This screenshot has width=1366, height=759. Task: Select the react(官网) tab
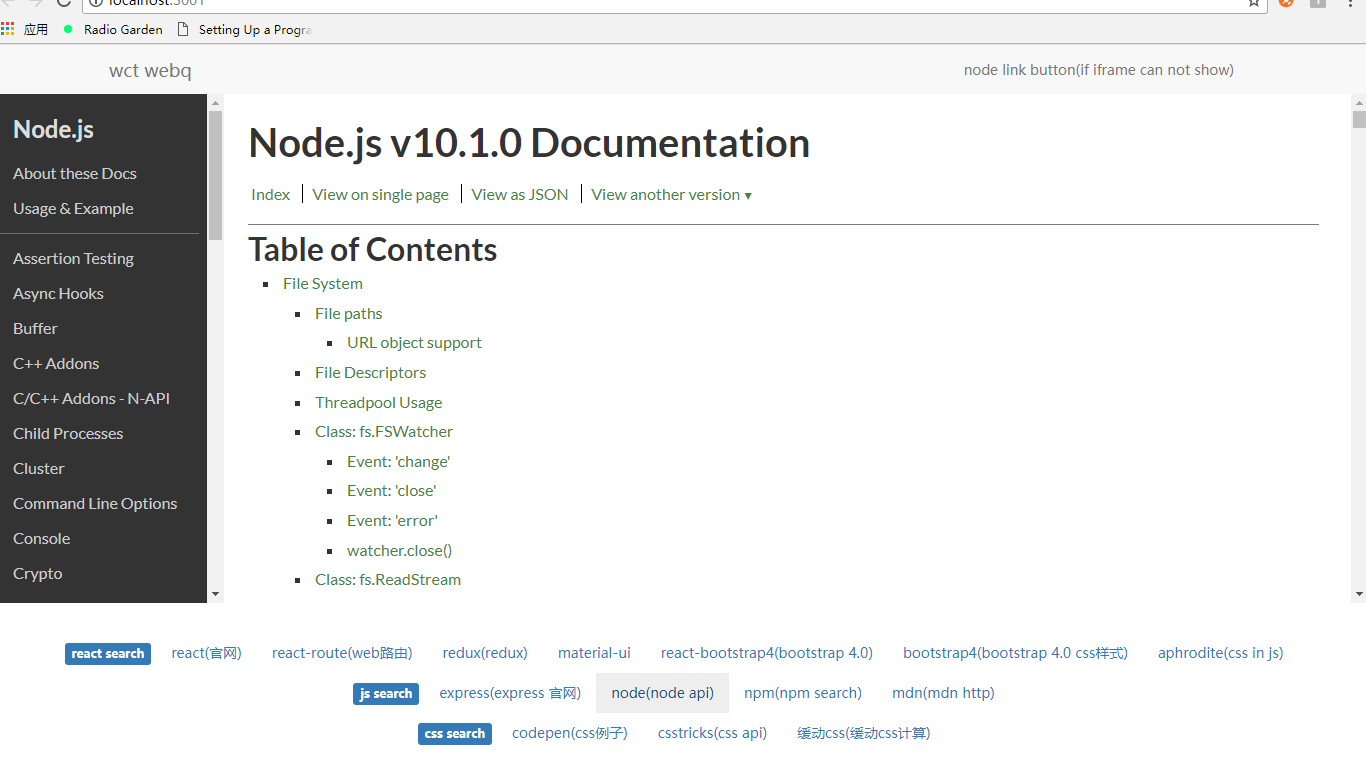[206, 653]
